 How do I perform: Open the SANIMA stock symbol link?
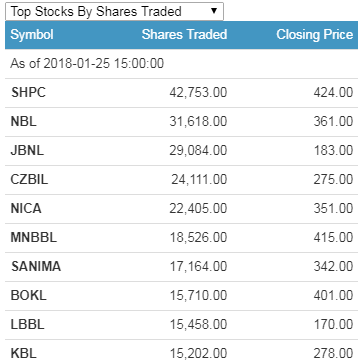point(36,266)
